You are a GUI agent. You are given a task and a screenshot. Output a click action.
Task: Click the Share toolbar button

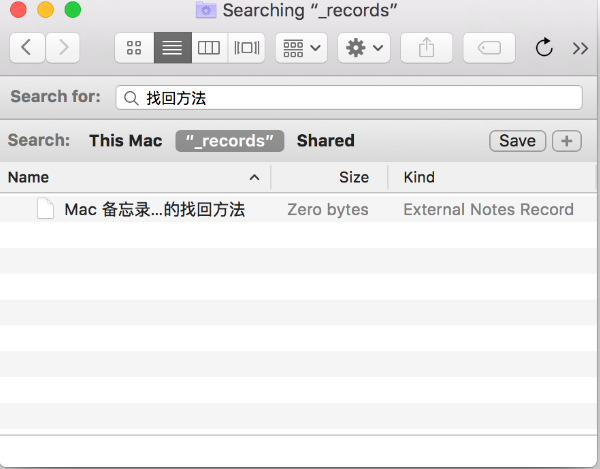pyautogui.click(x=426, y=47)
